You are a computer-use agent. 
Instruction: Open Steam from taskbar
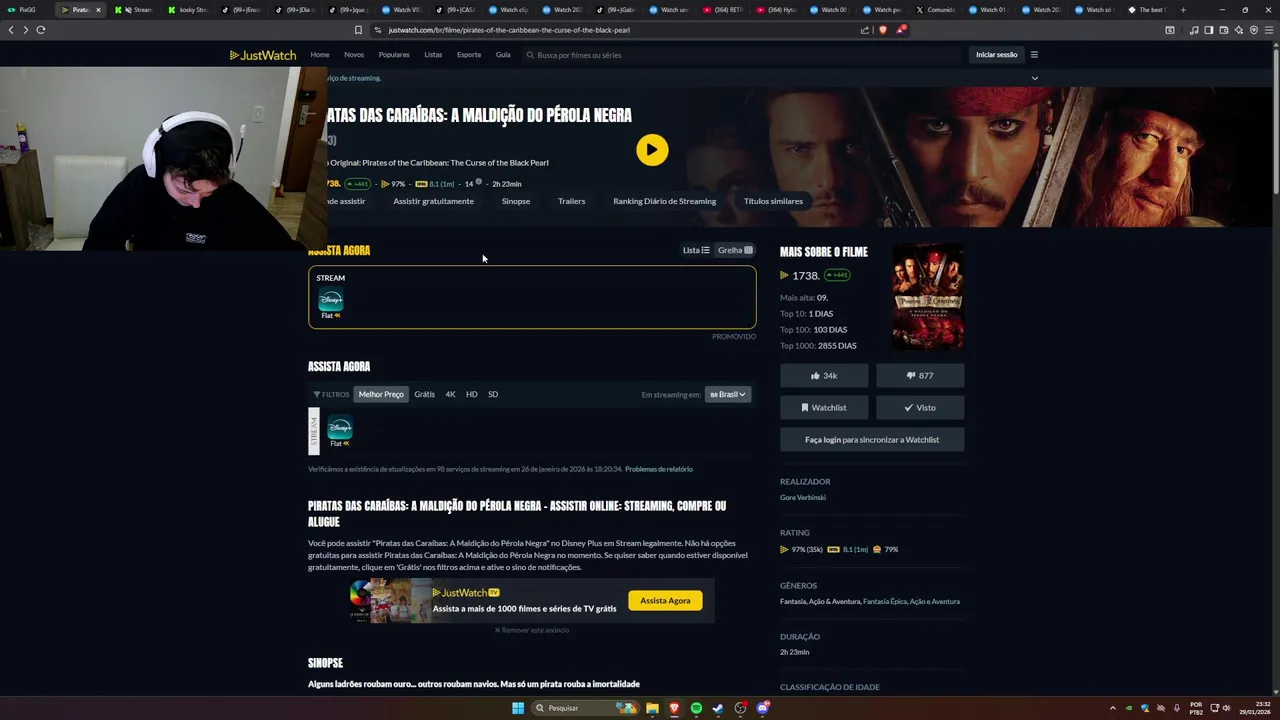pyautogui.click(x=718, y=708)
